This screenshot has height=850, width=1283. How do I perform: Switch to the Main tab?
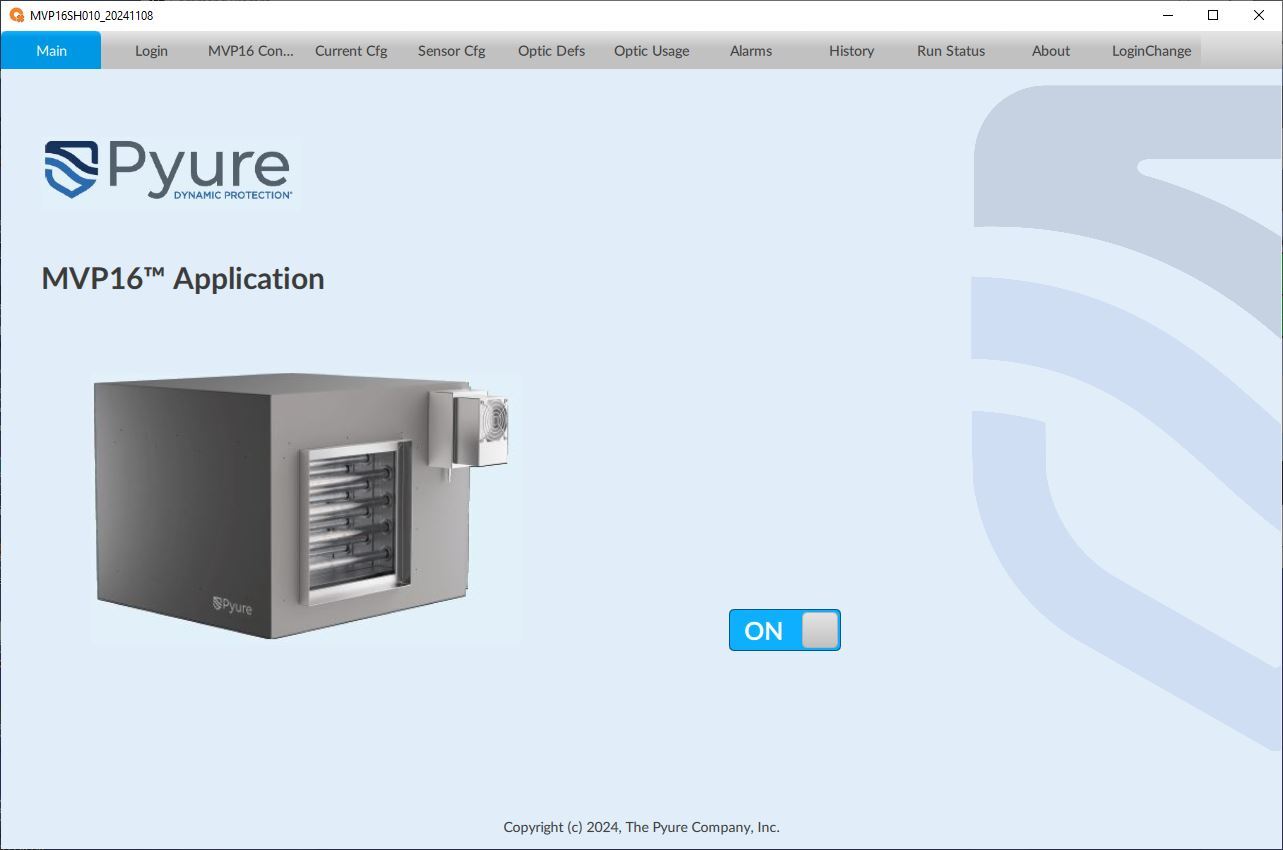51,50
